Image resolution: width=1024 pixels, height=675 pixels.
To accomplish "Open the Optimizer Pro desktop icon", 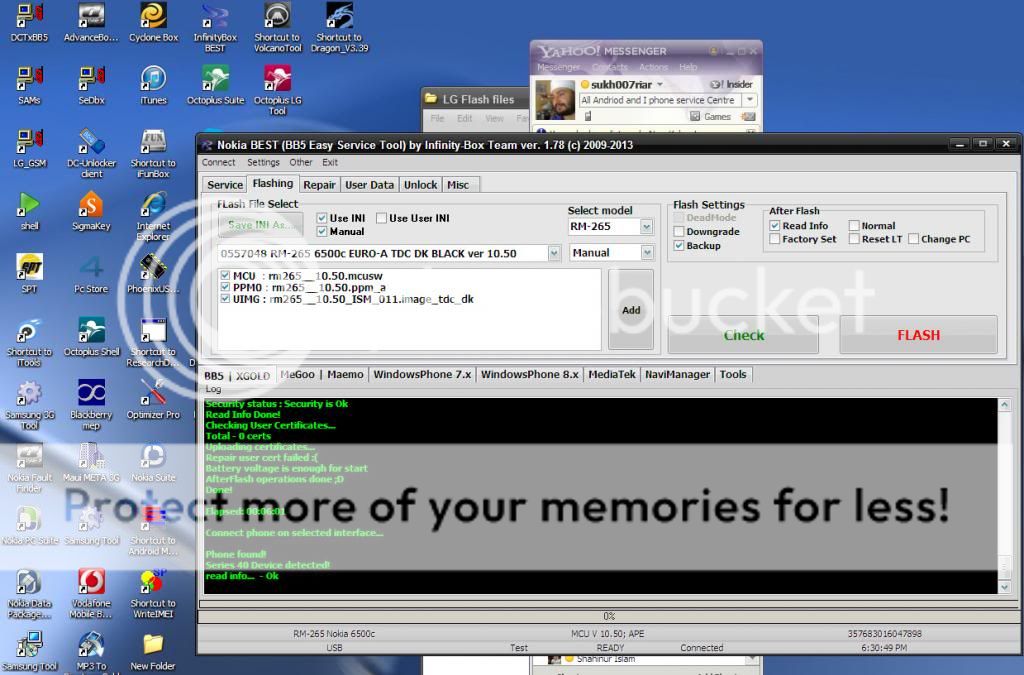I will click(153, 399).
